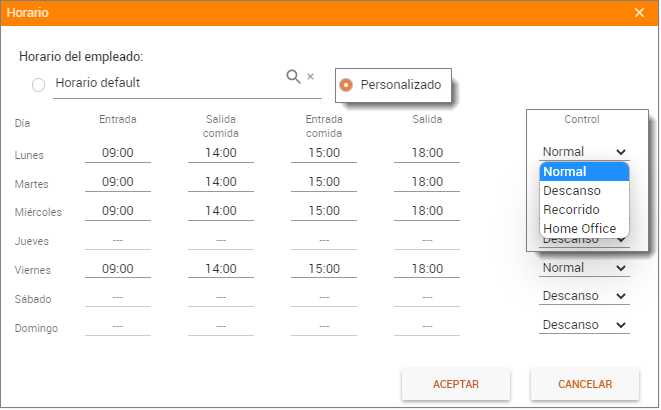The image size is (661, 410).
Task: Close the Horario dialog
Action: 639,13
